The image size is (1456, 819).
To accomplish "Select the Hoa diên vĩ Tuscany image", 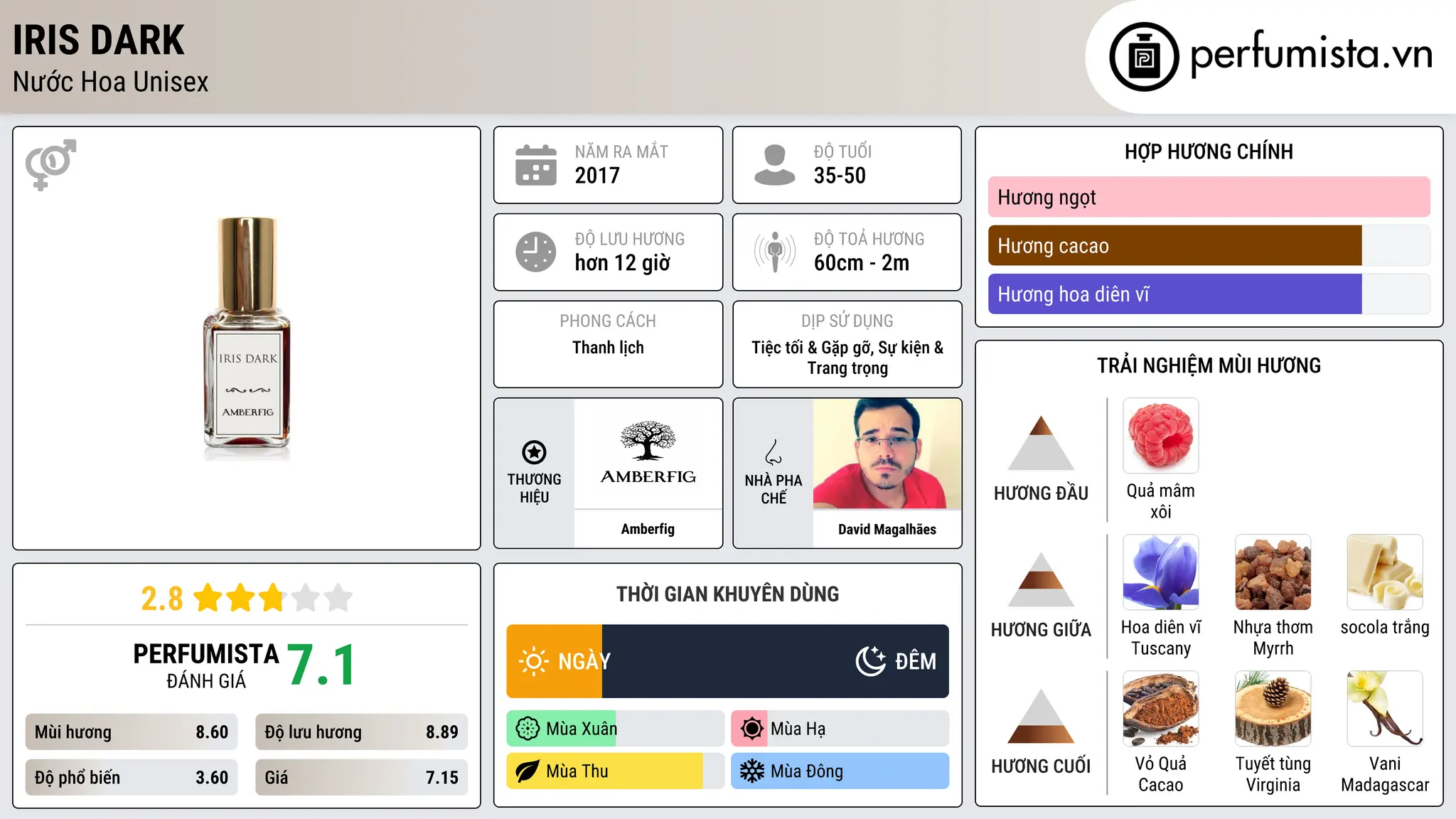I will click(1161, 572).
